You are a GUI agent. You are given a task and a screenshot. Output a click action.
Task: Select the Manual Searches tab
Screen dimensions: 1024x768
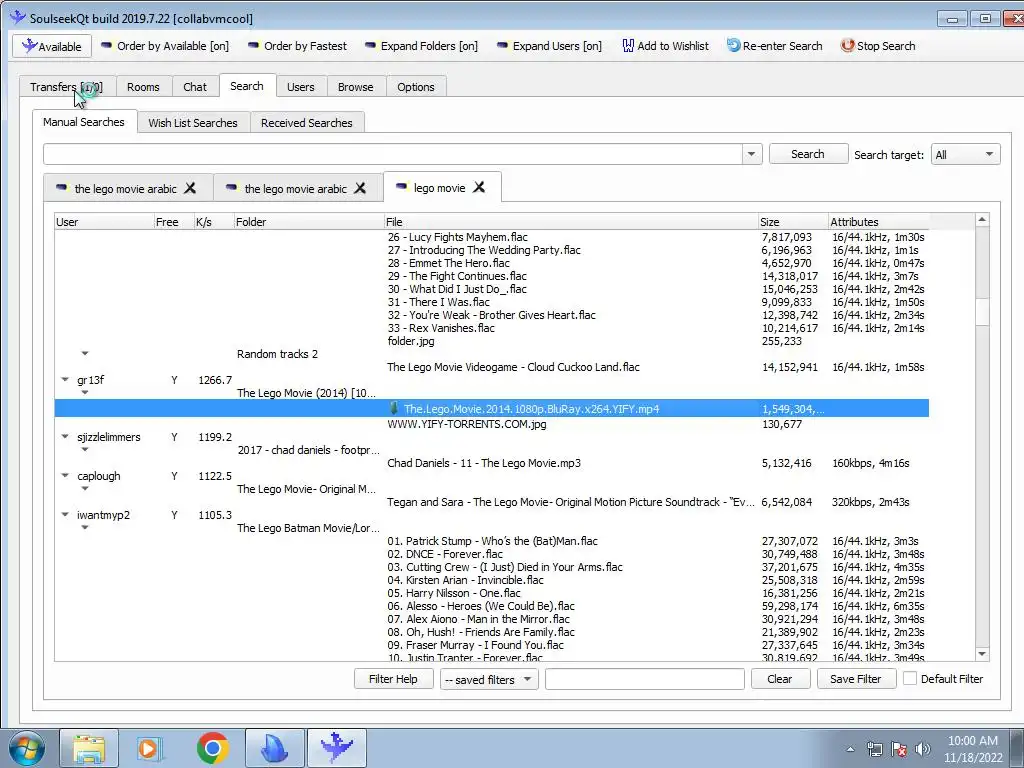(x=84, y=122)
